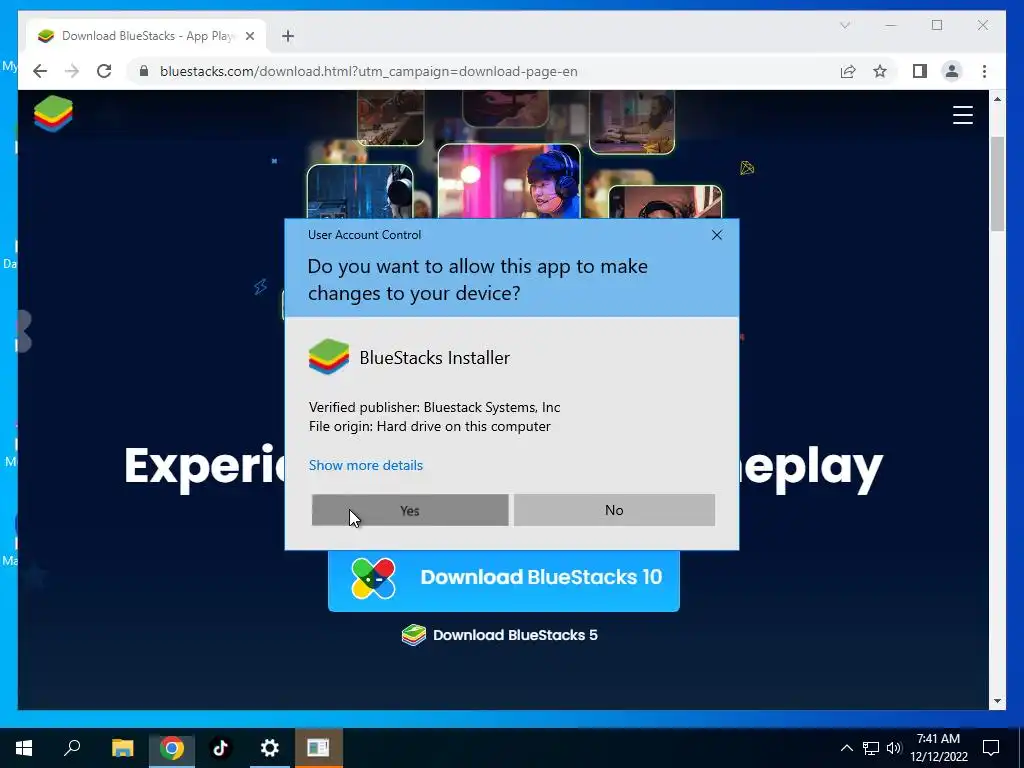The width and height of the screenshot is (1024, 768).
Task: Go back in Chrome
Action: pyautogui.click(x=40, y=71)
